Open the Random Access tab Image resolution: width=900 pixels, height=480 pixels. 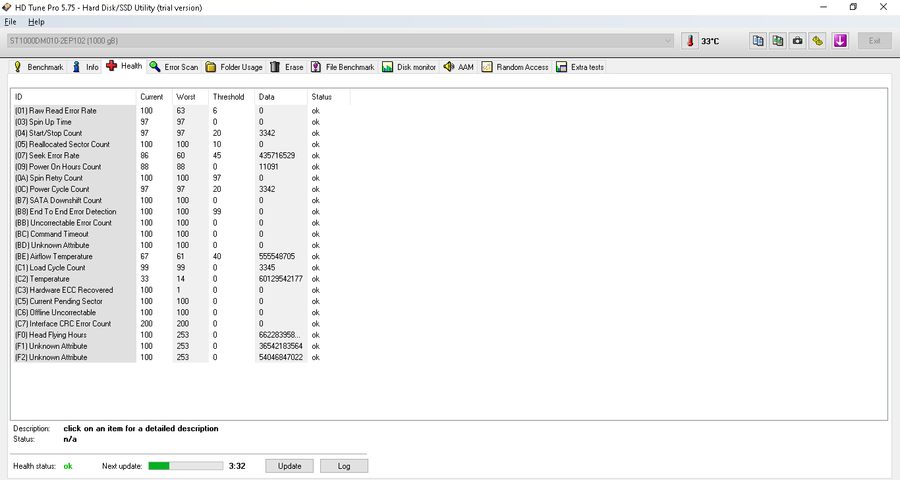pyautogui.click(x=515, y=67)
